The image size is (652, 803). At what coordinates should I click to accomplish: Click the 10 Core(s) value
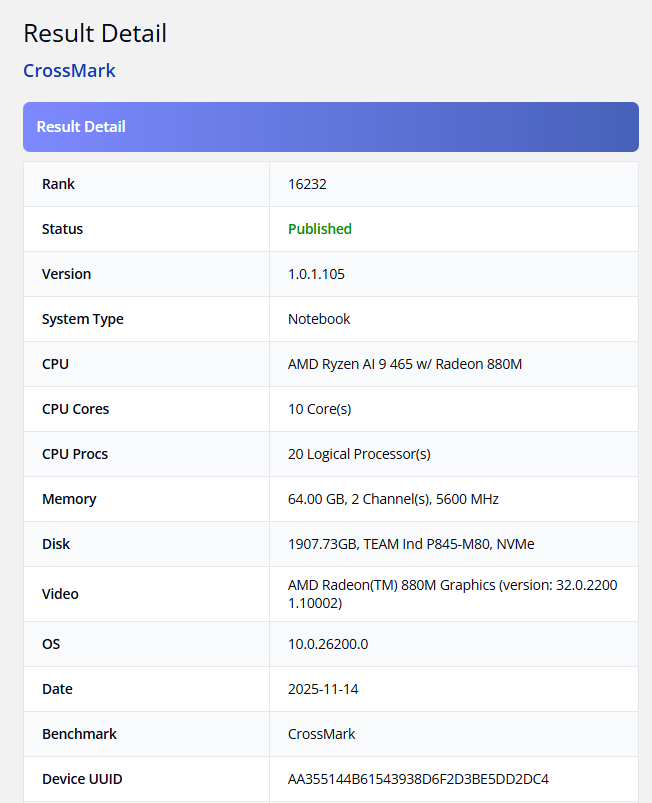pyautogui.click(x=317, y=409)
